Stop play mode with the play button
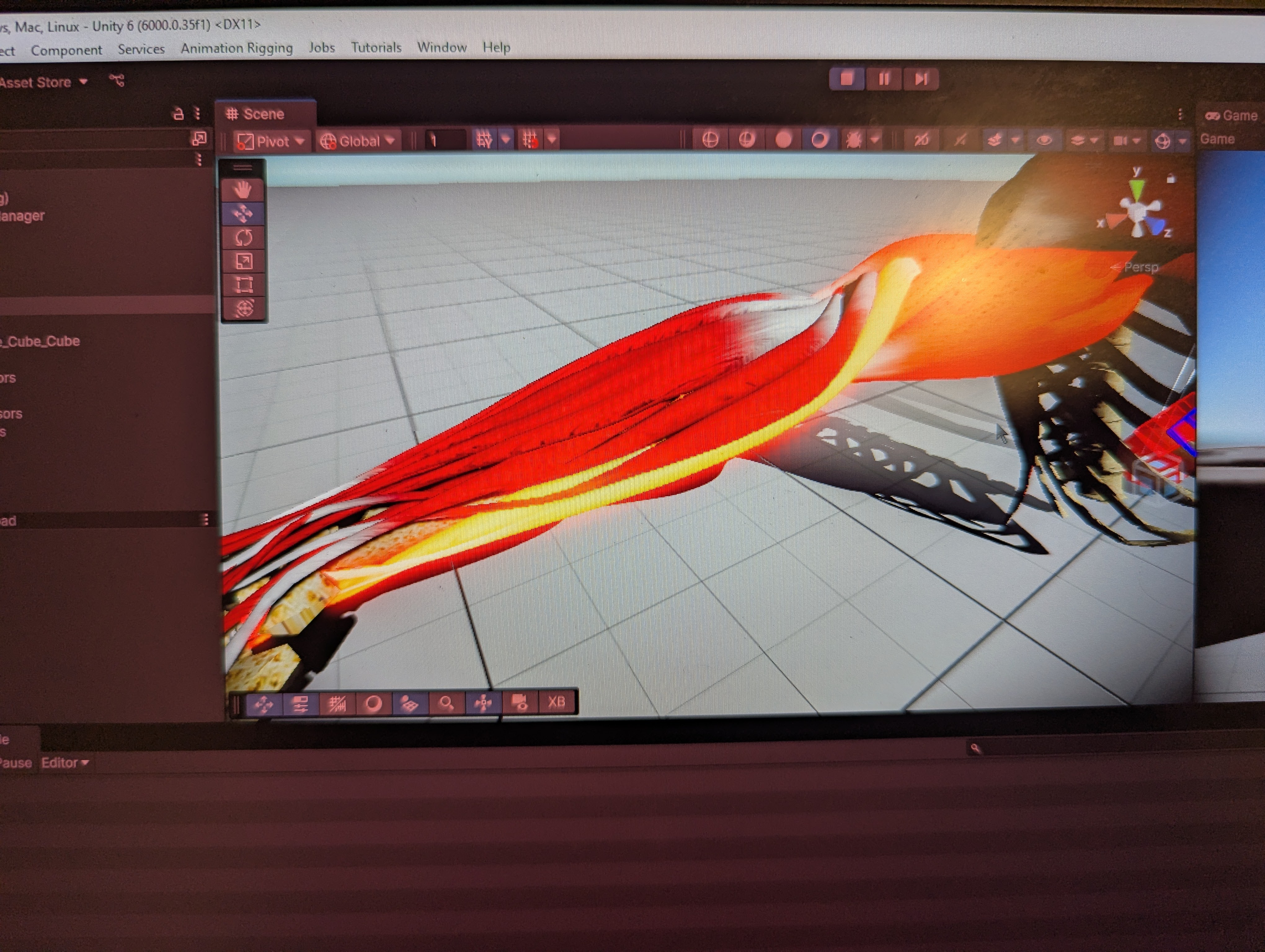1265x952 pixels. [846, 78]
